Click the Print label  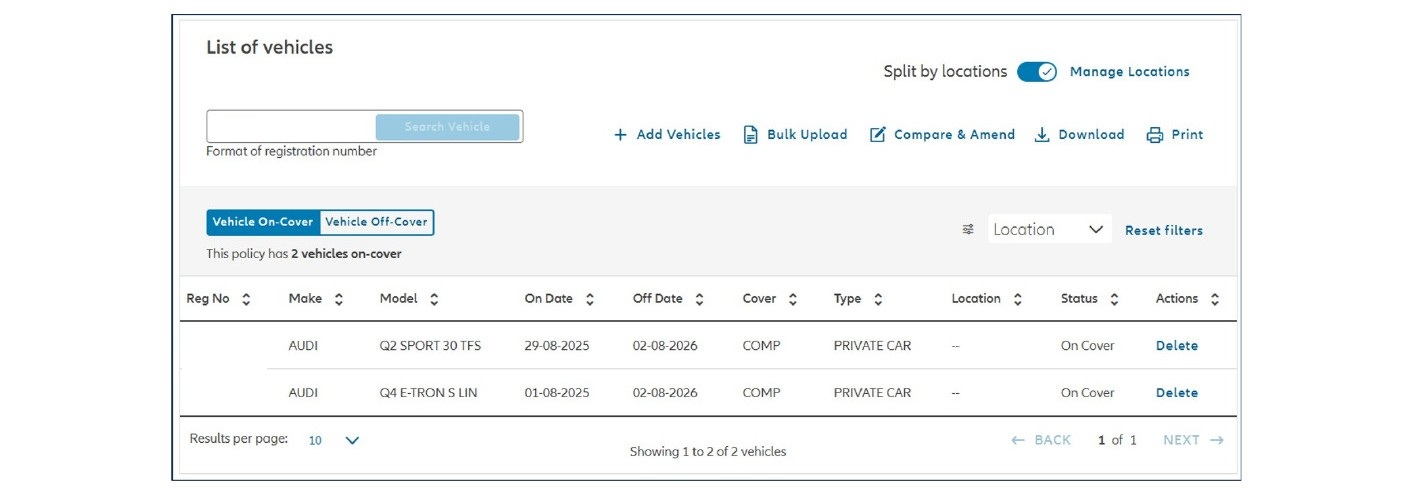click(x=1187, y=134)
